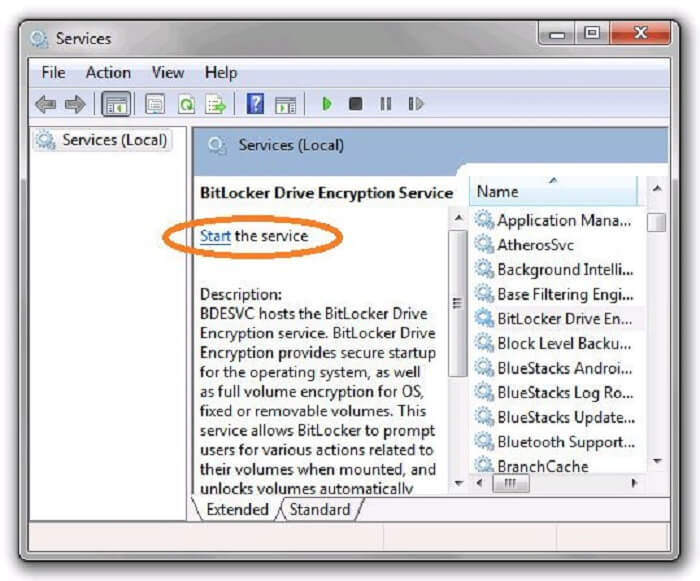Switch to the Extended tab
The image size is (700, 581).
237,510
